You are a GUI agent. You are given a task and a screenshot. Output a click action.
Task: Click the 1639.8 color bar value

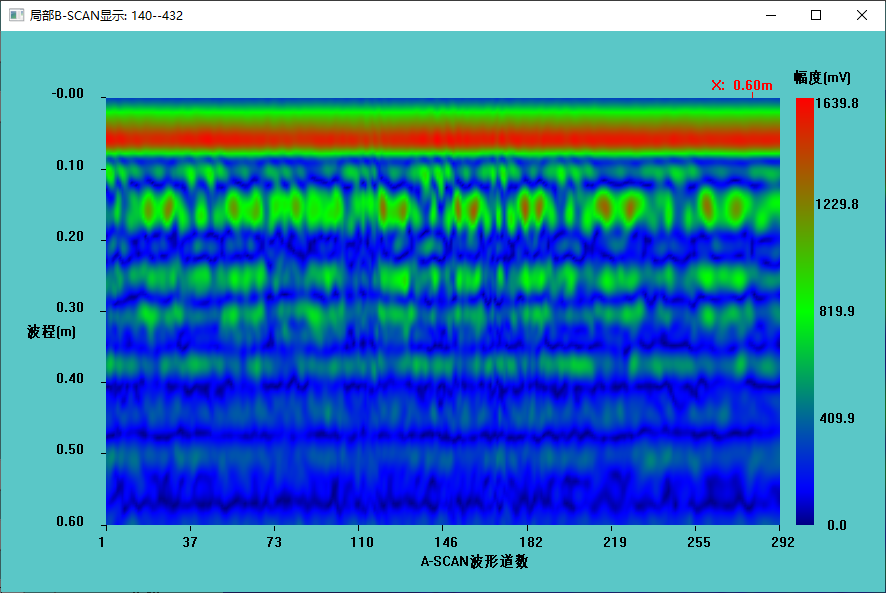coord(837,103)
